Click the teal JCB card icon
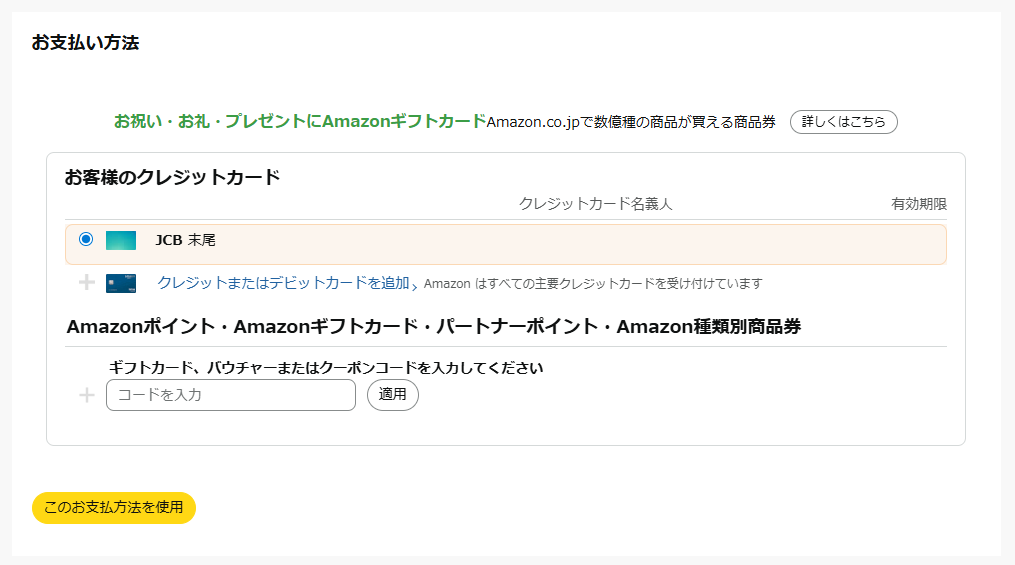Screen dimensions: 1015x565 pyautogui.click(x=121, y=240)
